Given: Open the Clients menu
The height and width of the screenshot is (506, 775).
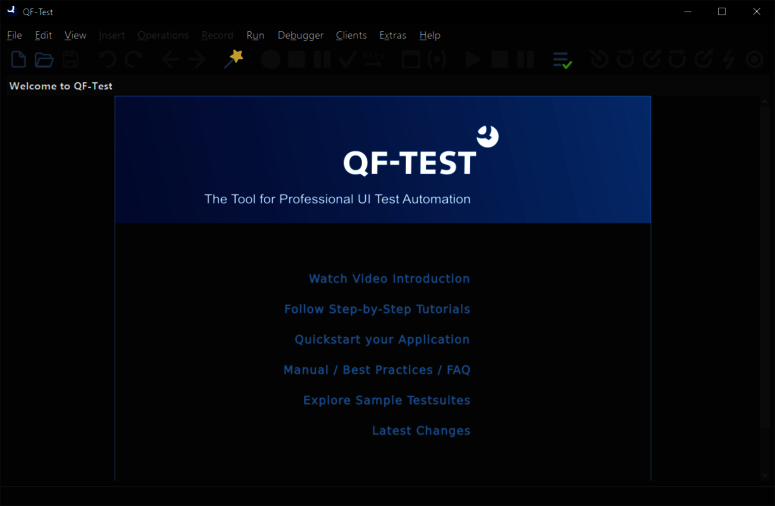Looking at the screenshot, I should (351, 35).
